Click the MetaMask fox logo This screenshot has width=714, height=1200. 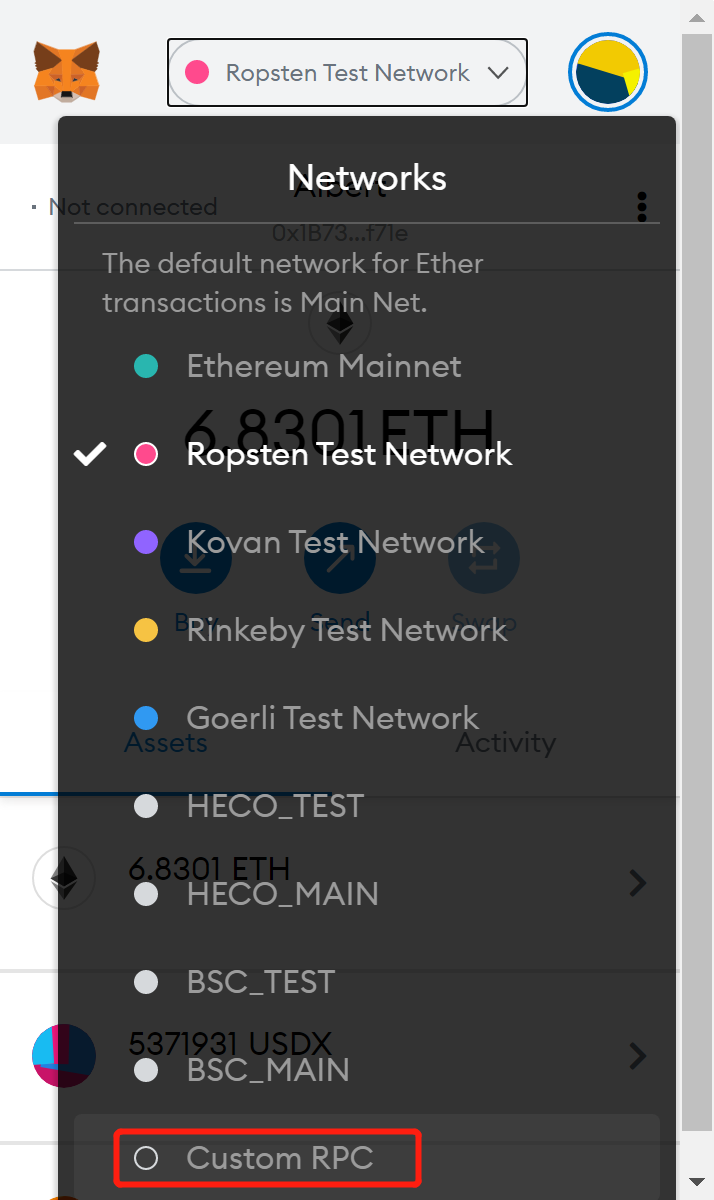[67, 71]
